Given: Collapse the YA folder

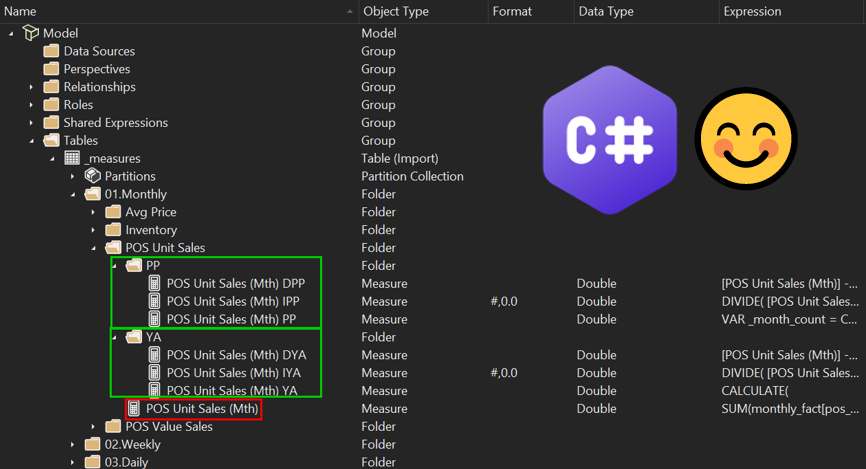Looking at the screenshot, I should tap(114, 337).
